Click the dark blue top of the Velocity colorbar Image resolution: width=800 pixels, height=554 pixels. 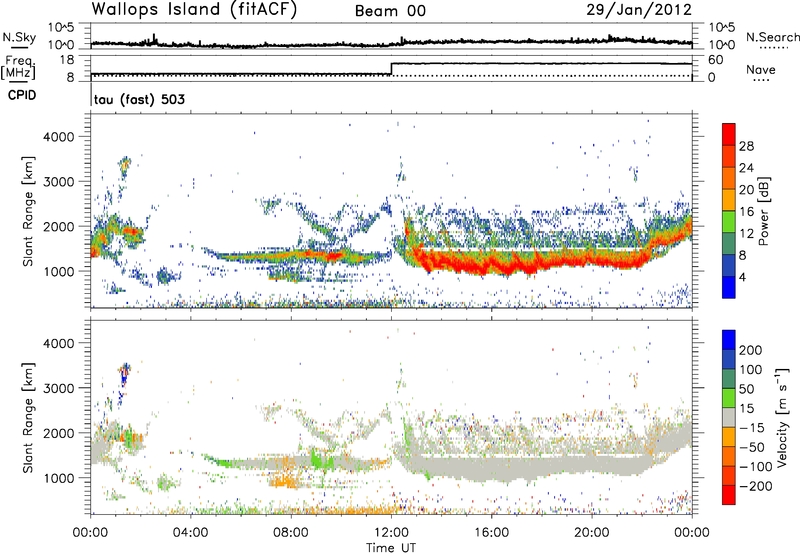point(729,340)
